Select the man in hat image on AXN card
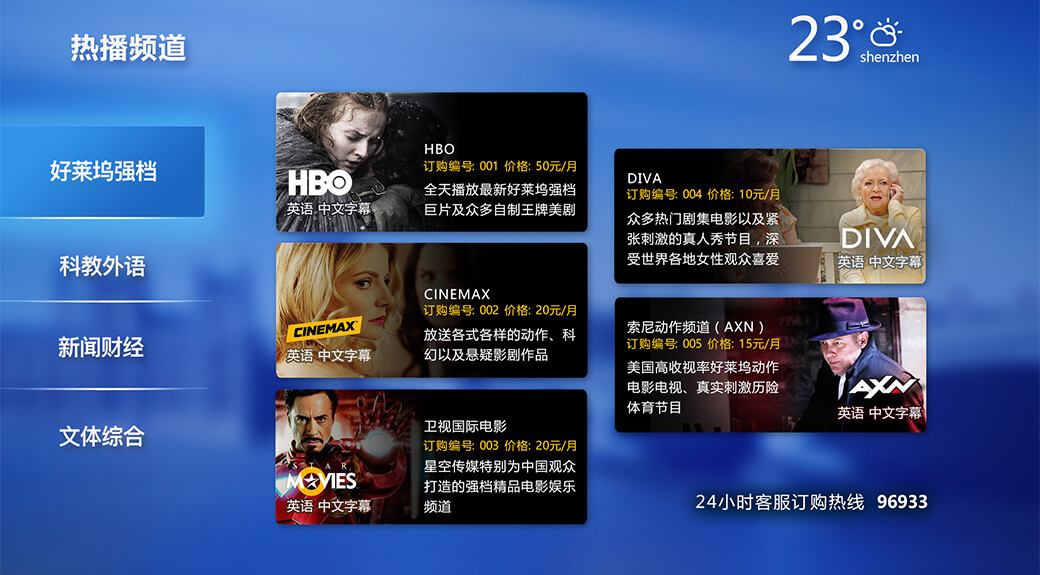Image resolution: width=1040 pixels, height=575 pixels. [x=862, y=365]
